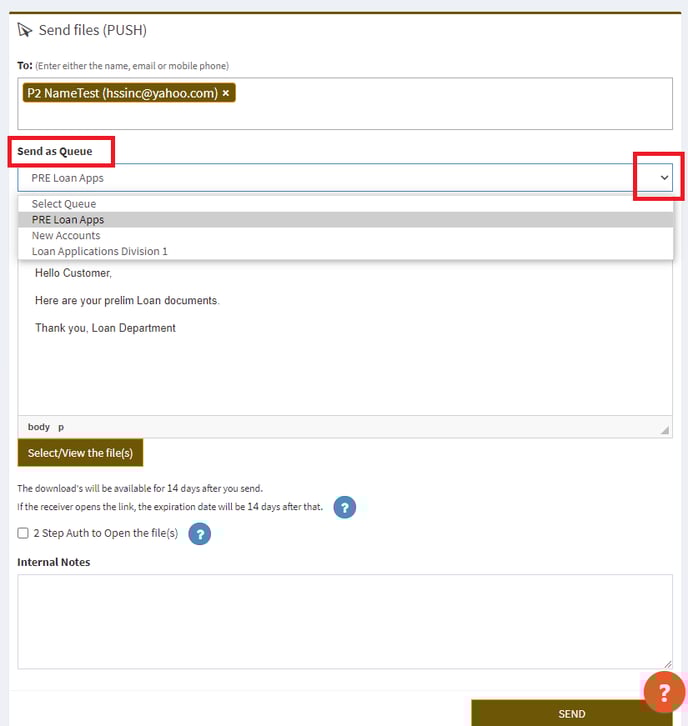Select the 'p' element path in editor
The image size is (688, 726).
pos(60,427)
